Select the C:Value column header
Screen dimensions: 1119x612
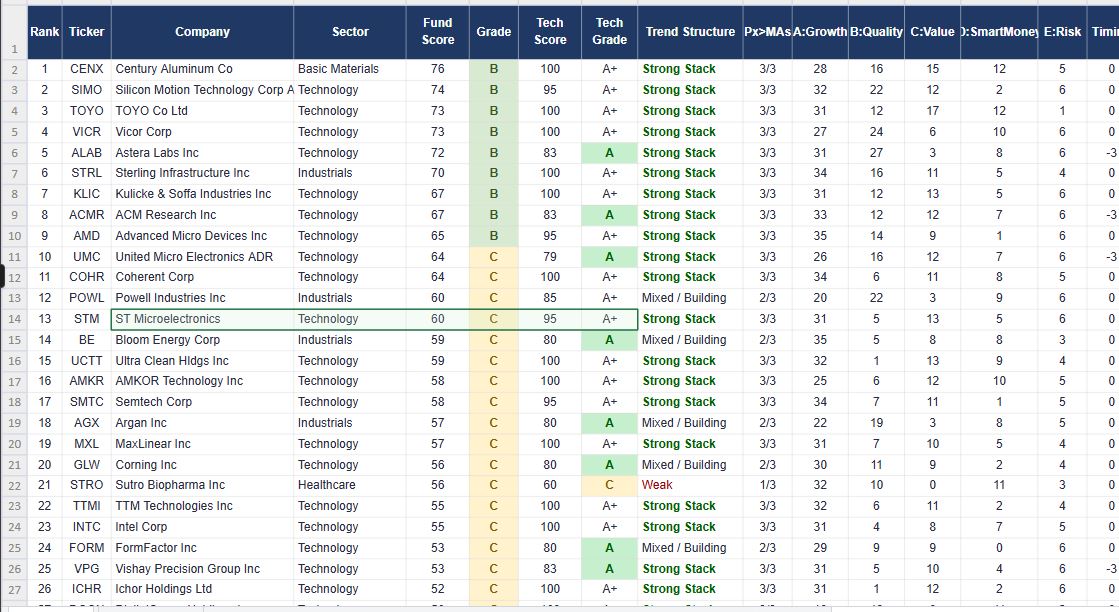click(x=933, y=32)
